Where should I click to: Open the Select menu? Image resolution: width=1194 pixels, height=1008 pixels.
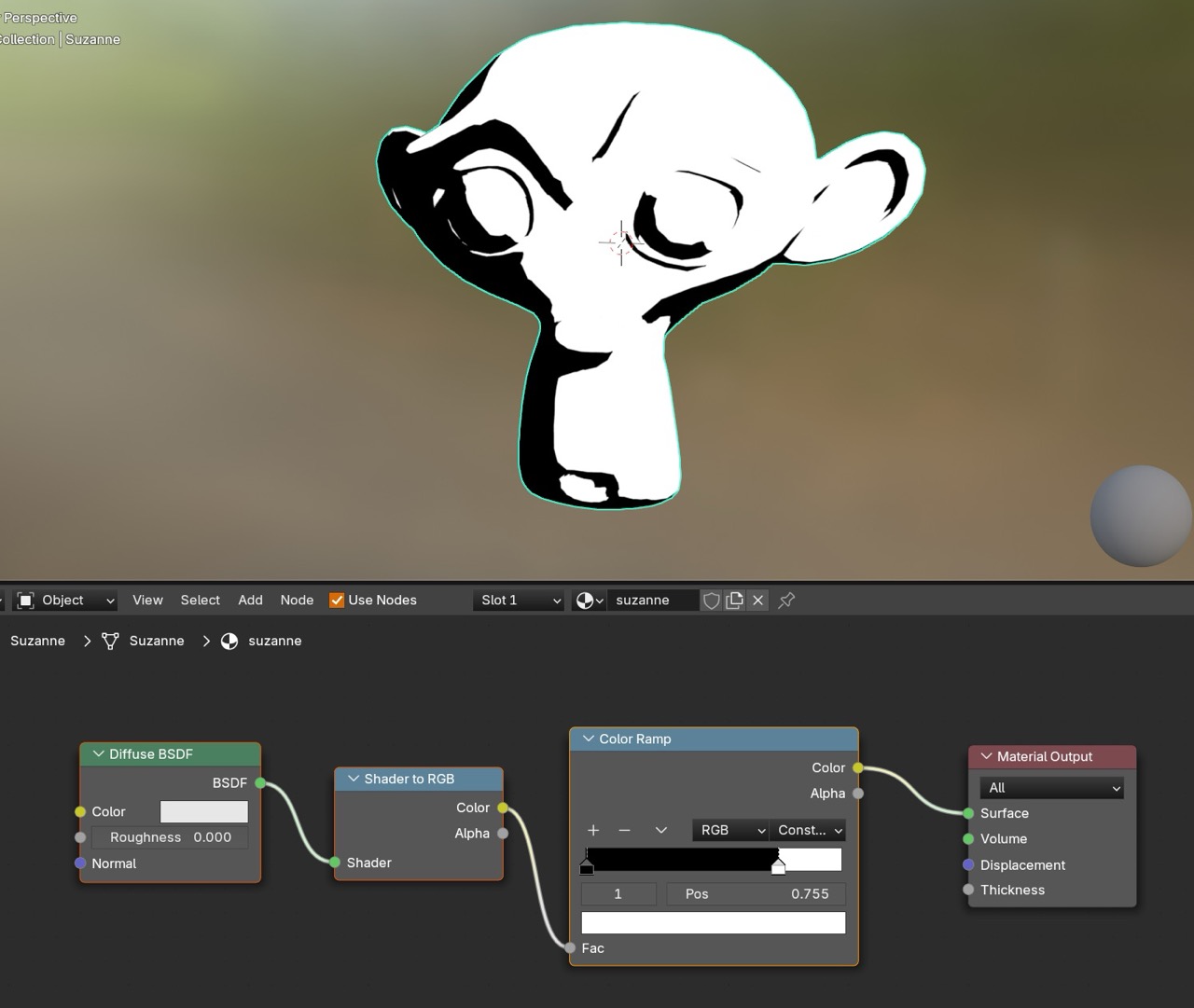[x=201, y=601]
